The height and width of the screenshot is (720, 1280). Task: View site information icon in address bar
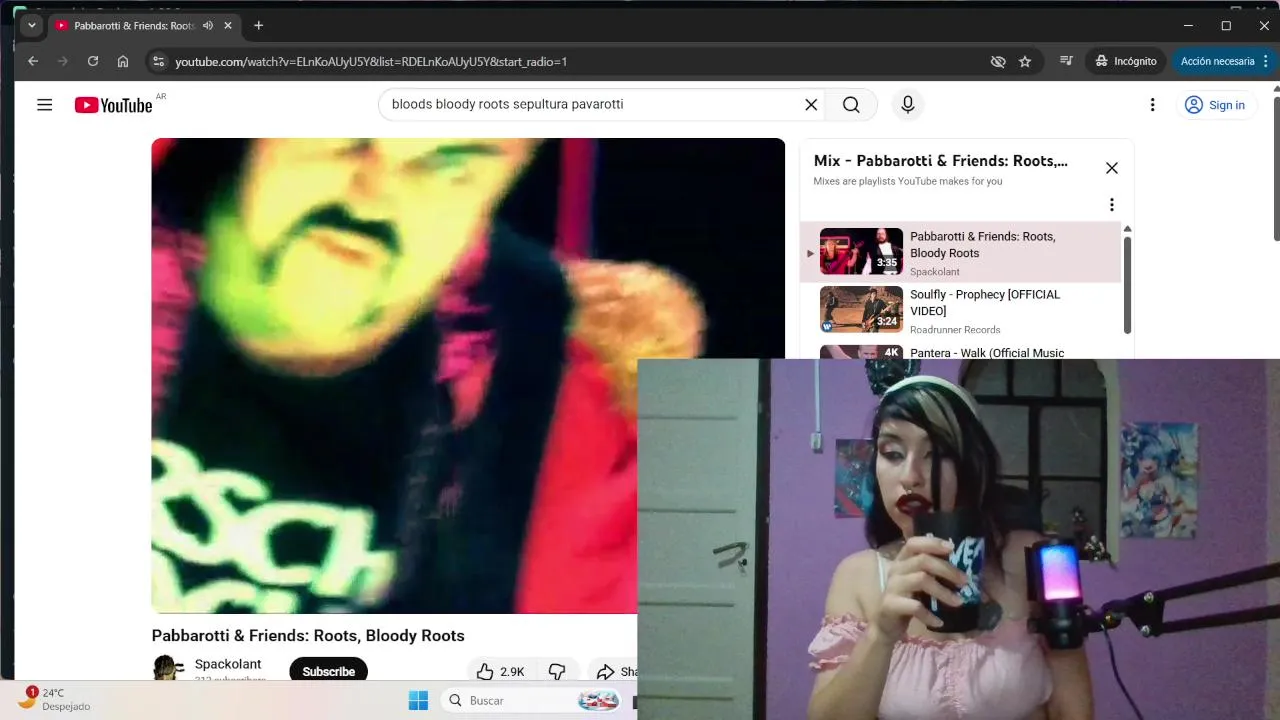click(x=158, y=61)
